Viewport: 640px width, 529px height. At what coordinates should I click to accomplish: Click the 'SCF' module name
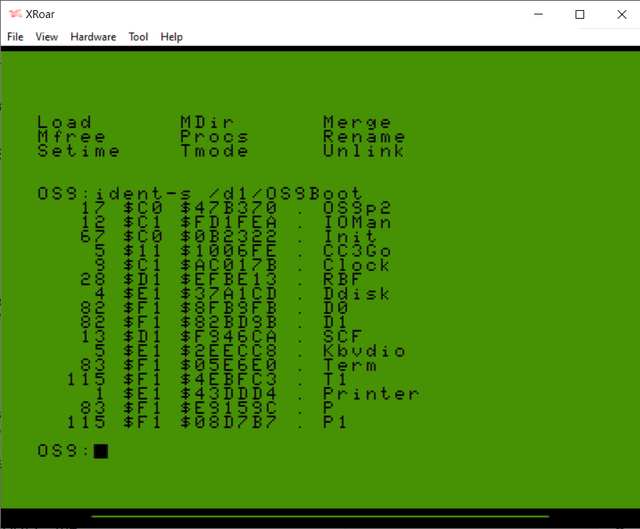coord(342,336)
